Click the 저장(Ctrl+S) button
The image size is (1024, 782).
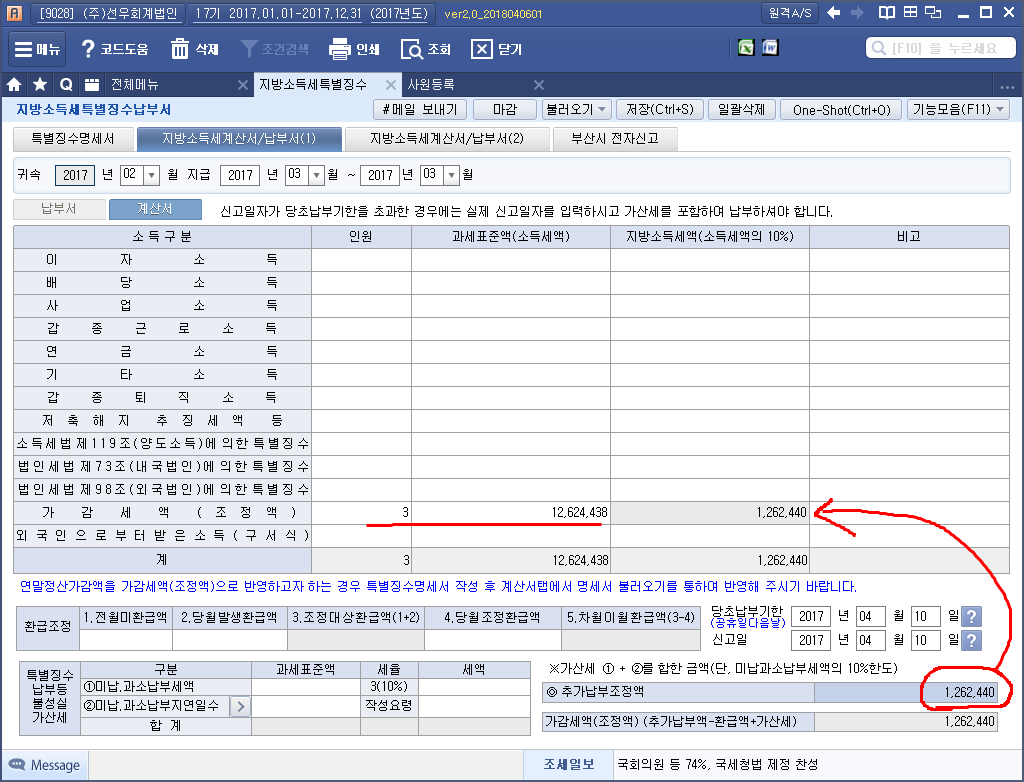tap(660, 110)
